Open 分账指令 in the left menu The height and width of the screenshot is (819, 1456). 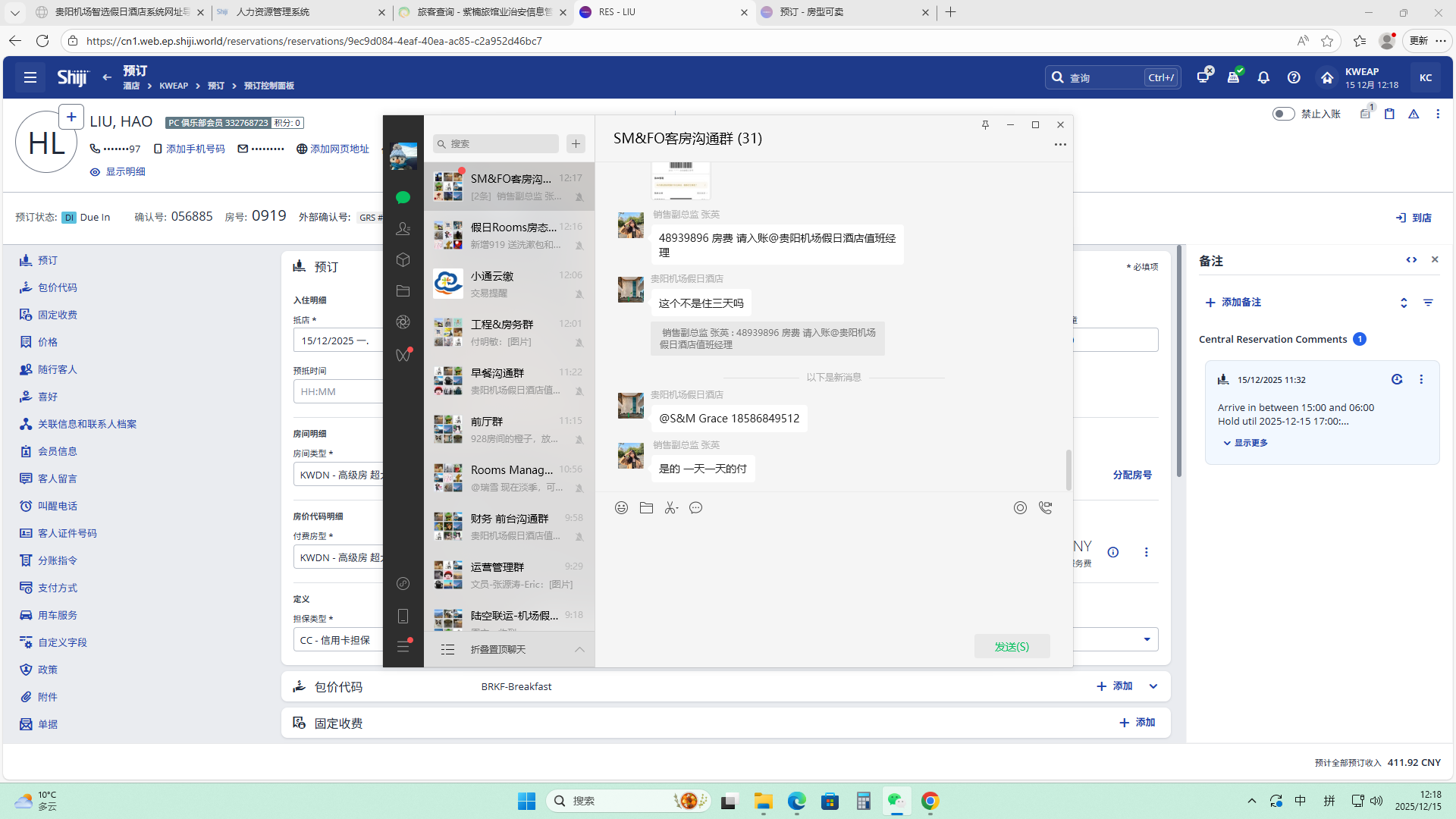(58, 560)
